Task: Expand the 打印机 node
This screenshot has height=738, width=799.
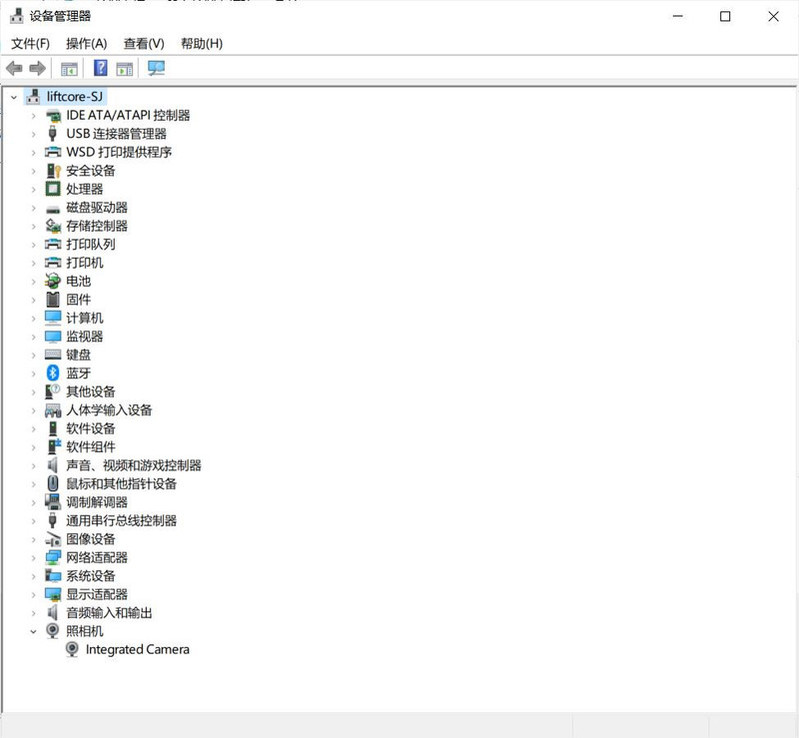Action: (x=34, y=263)
